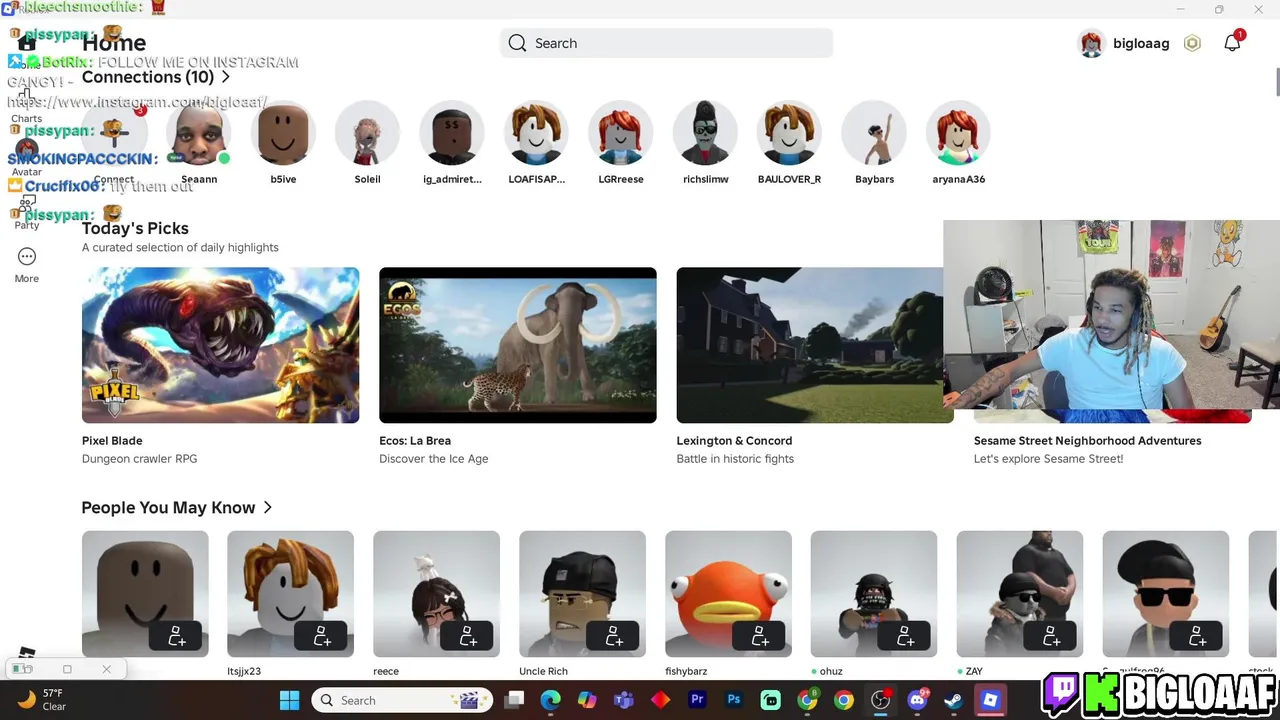Open Copilot in the taskbar

pos(587,700)
